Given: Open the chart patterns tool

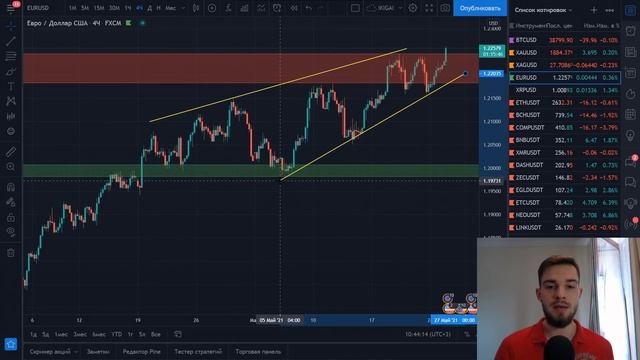Looking at the screenshot, I should pos(11,101).
